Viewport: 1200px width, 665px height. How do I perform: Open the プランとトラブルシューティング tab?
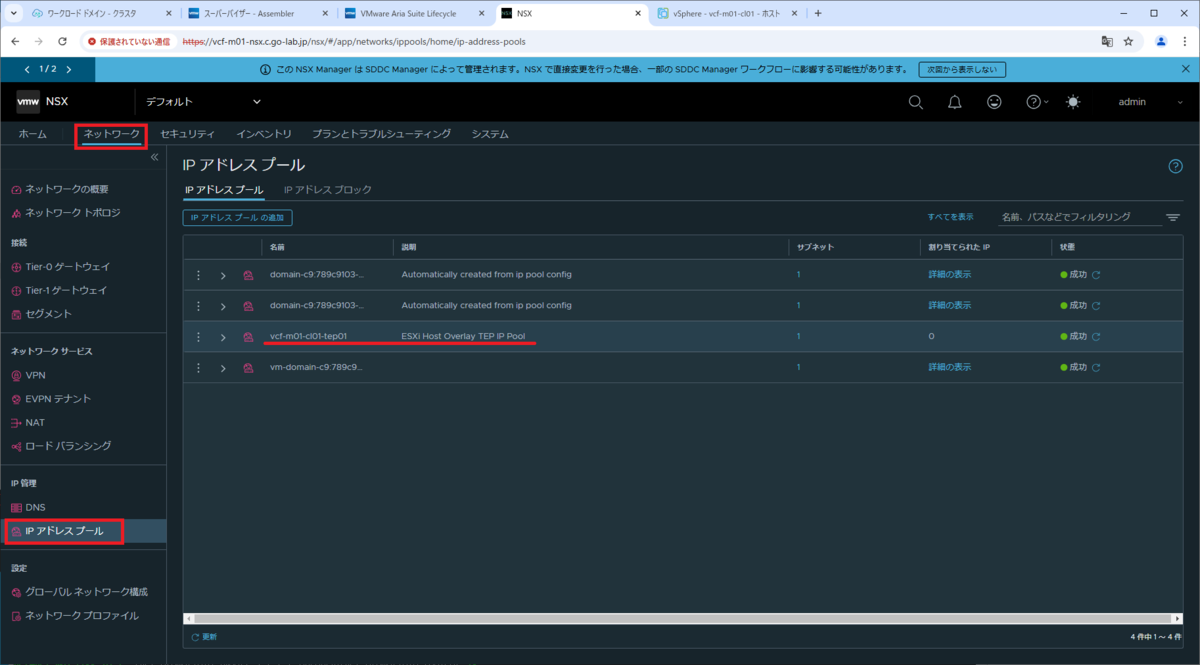click(381, 134)
